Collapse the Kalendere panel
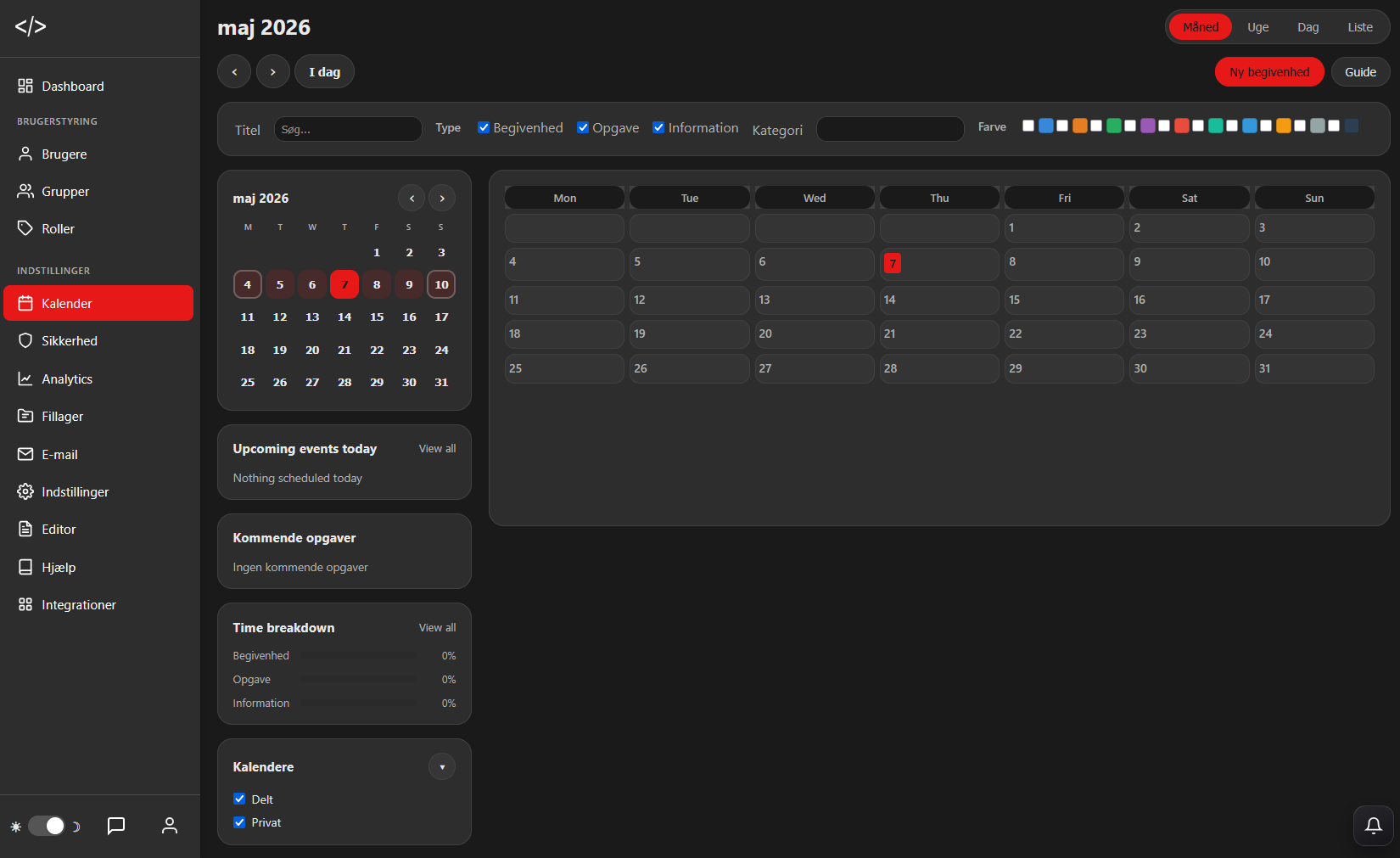The width and height of the screenshot is (1400, 858). tap(442, 766)
